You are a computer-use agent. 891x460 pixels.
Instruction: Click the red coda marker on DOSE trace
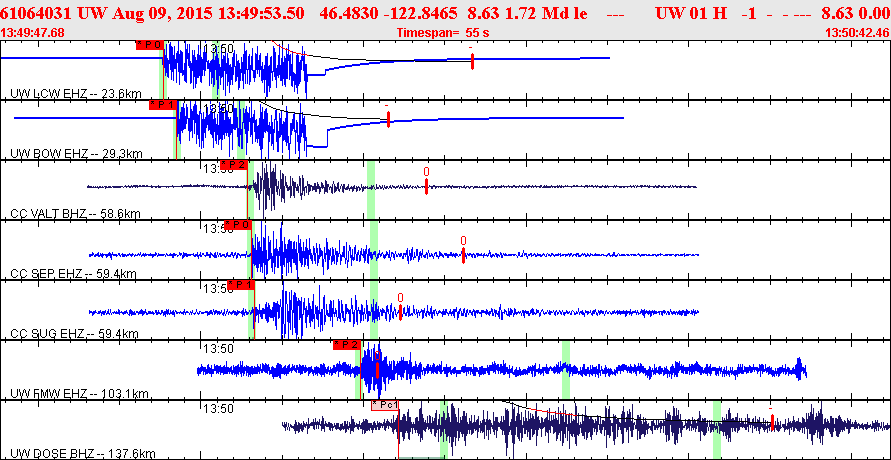click(772, 421)
